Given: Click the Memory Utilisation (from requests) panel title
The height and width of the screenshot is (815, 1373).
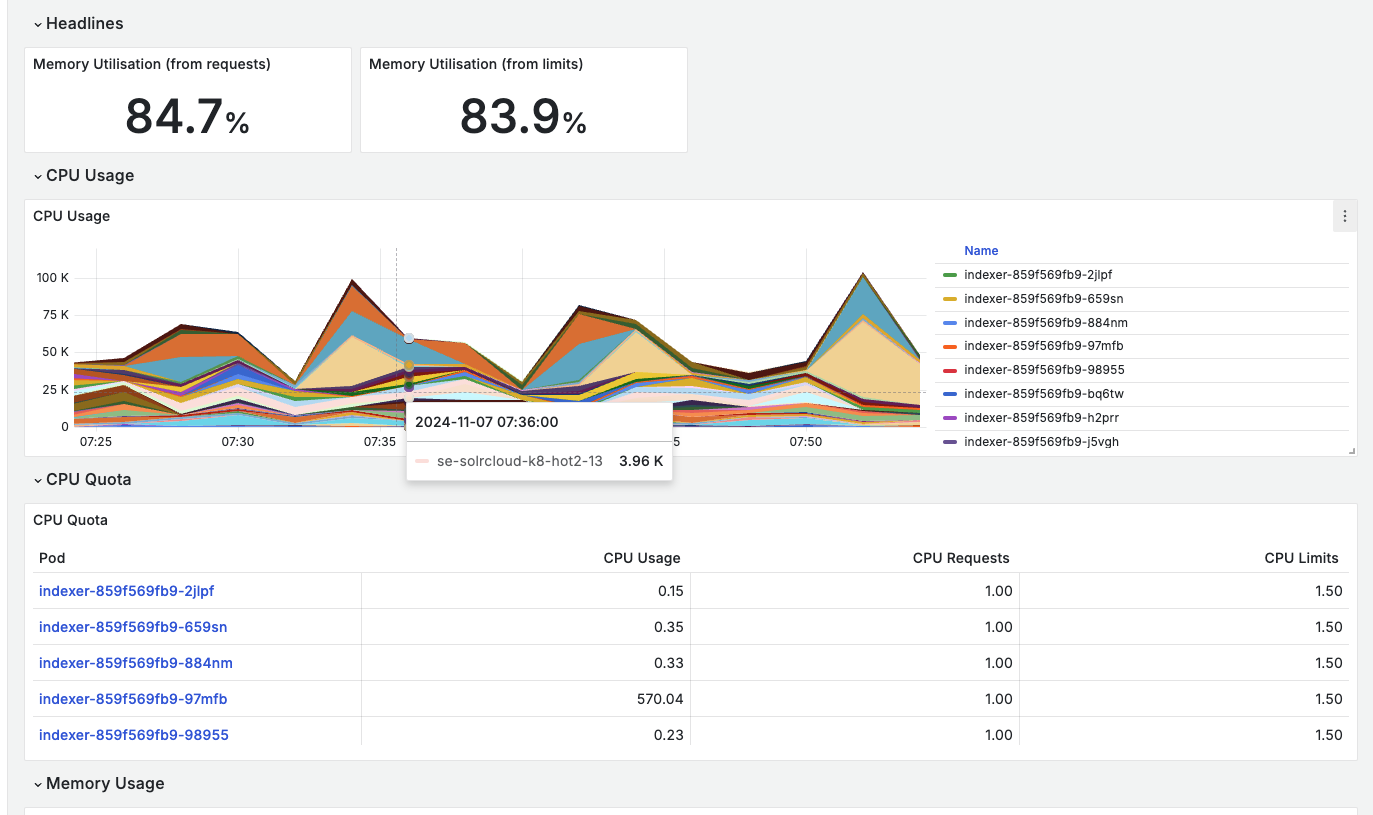Looking at the screenshot, I should click(x=152, y=64).
